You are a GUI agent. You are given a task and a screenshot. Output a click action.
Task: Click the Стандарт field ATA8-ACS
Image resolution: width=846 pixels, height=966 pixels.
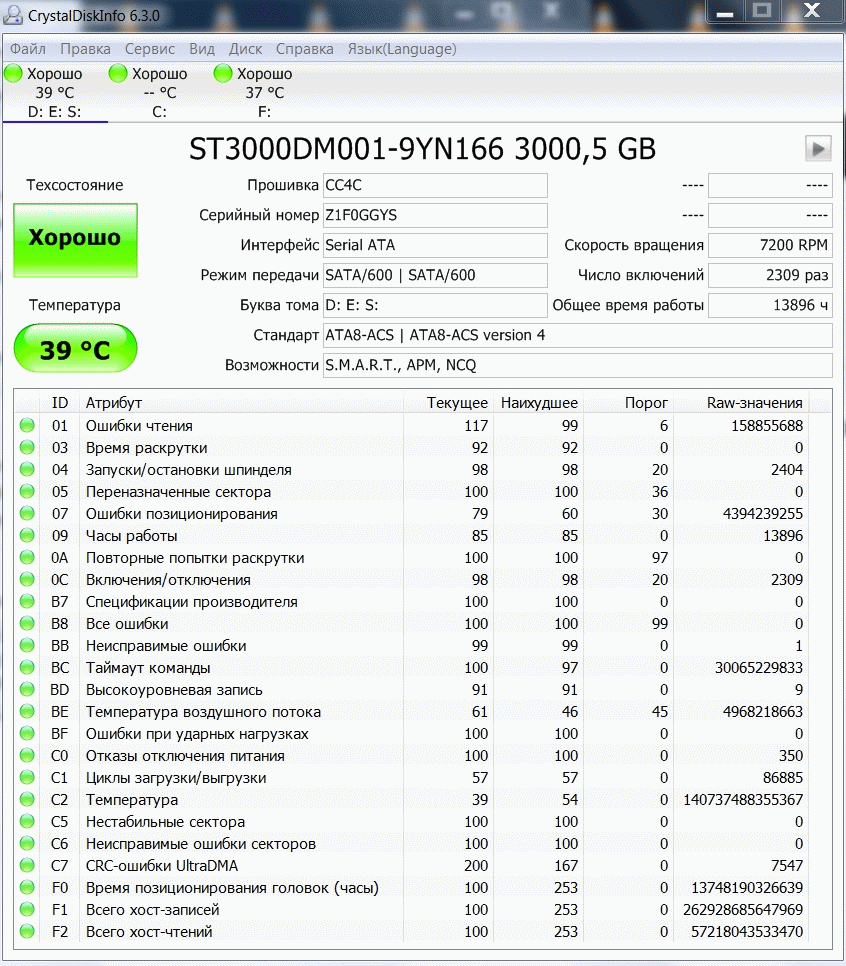577,335
